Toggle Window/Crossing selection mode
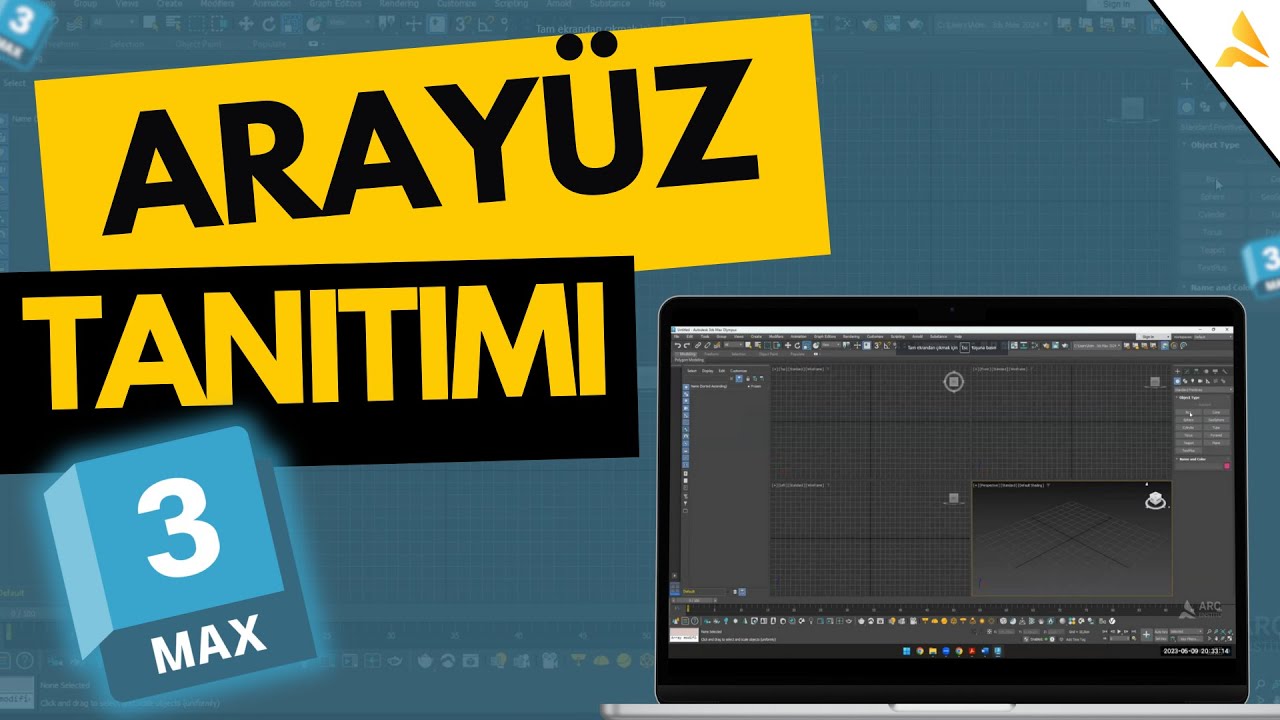The height and width of the screenshot is (720, 1280). coord(777,346)
